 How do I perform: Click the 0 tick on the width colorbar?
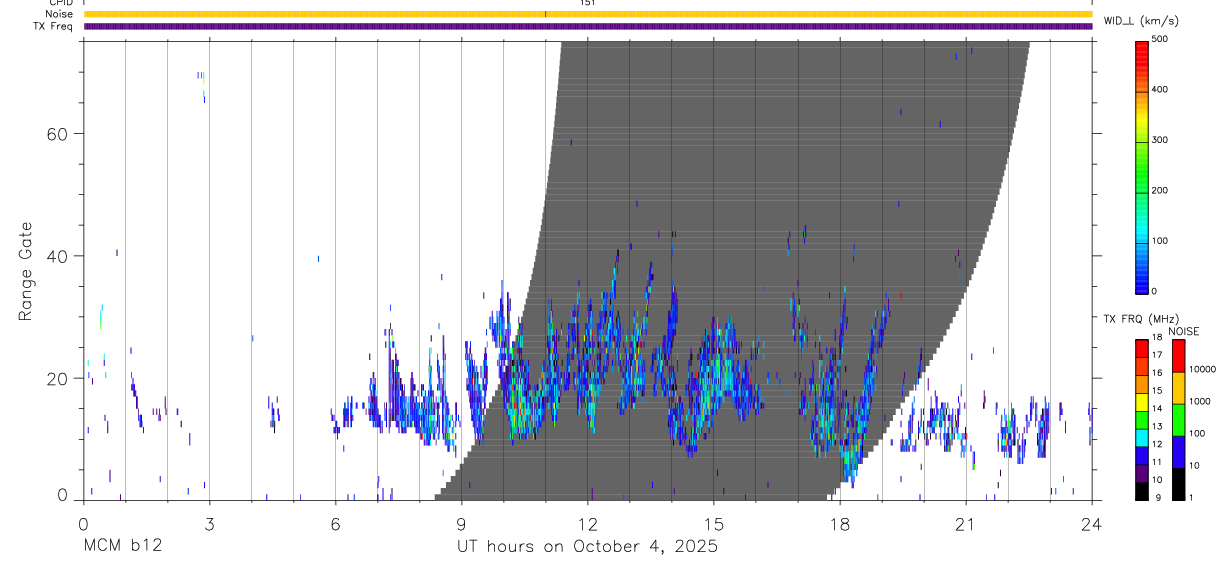pyautogui.click(x=1156, y=291)
